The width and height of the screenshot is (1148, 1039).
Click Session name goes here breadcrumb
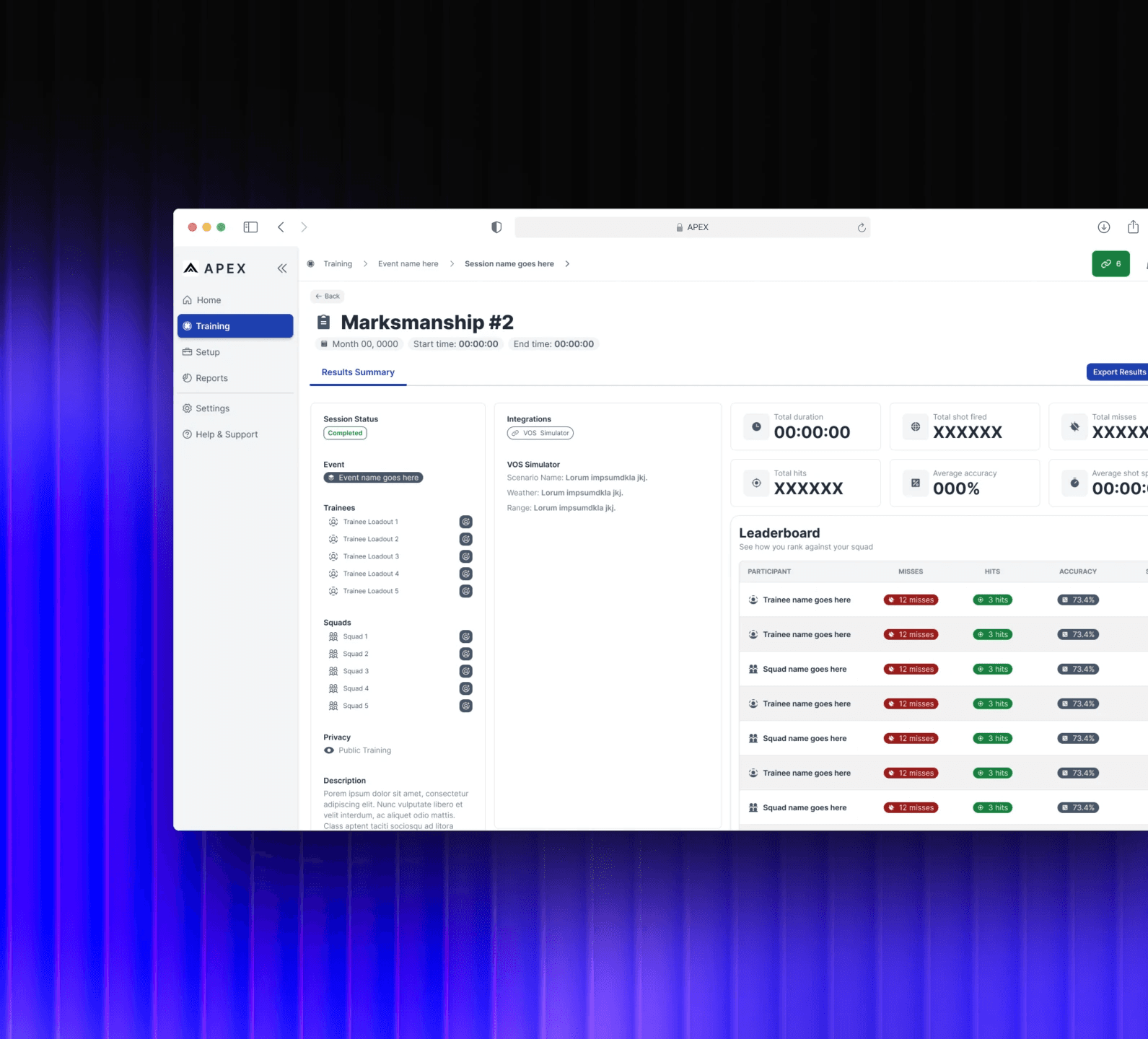[509, 264]
